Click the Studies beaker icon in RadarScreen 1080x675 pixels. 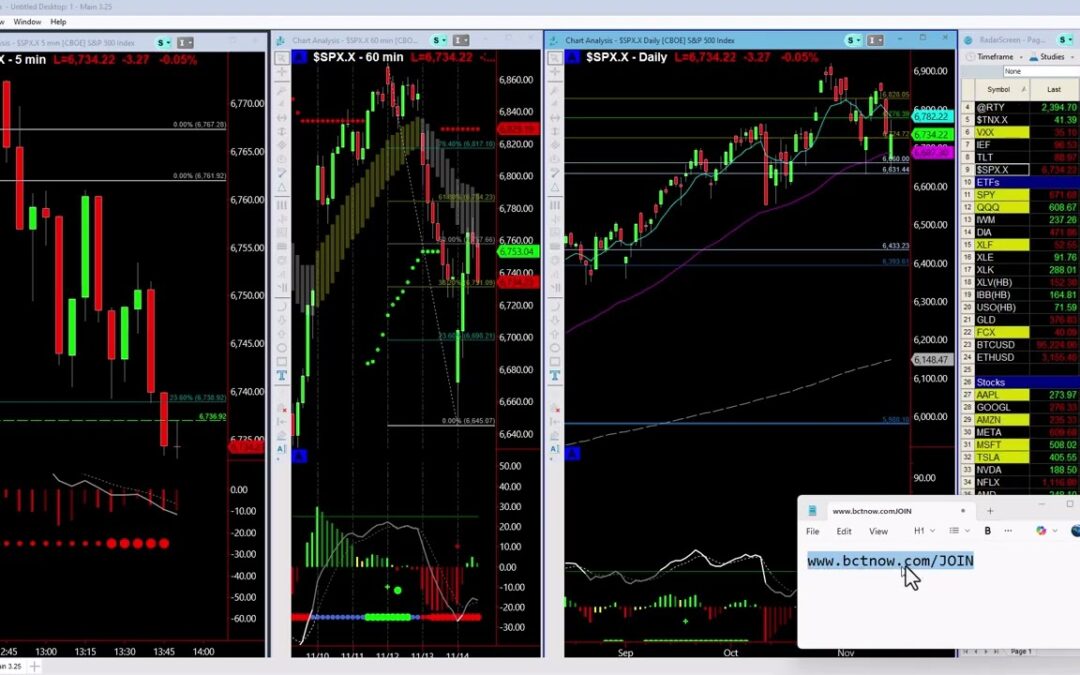coord(1034,56)
